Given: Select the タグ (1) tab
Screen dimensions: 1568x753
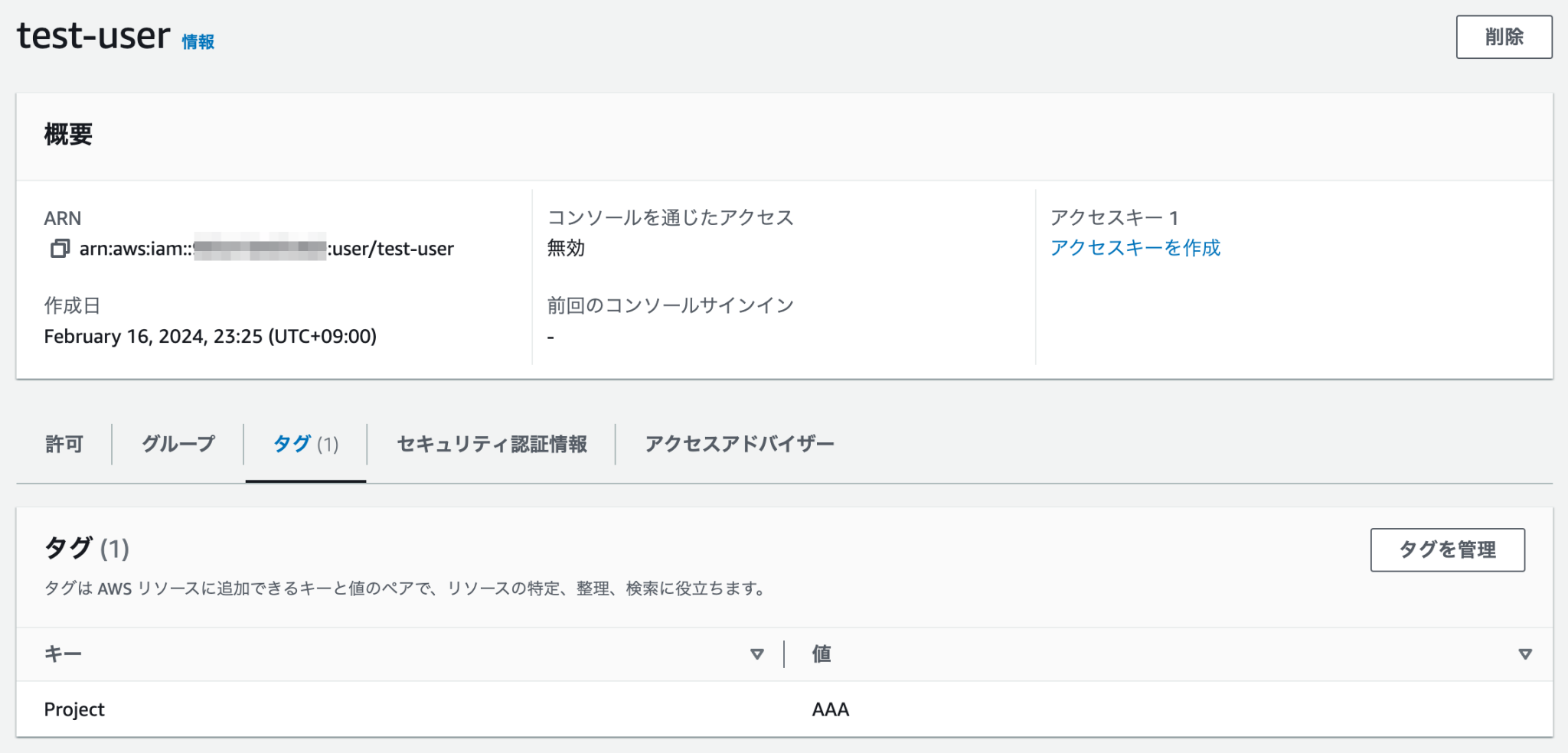Looking at the screenshot, I should tap(305, 444).
